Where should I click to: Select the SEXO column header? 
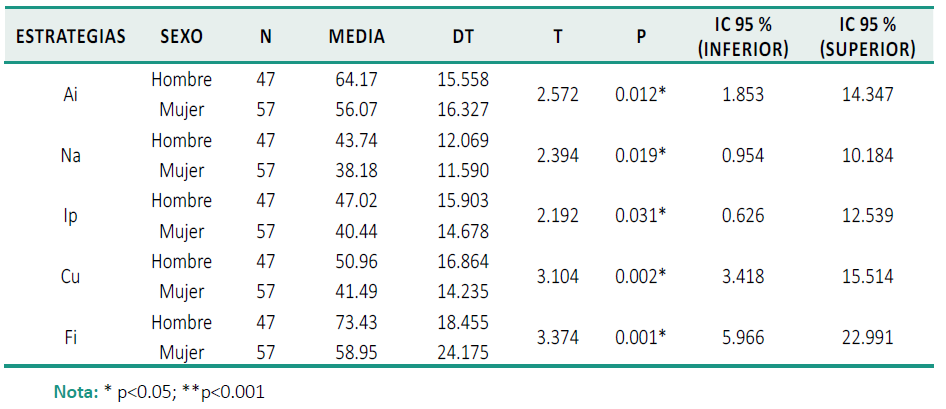pyautogui.click(x=181, y=37)
